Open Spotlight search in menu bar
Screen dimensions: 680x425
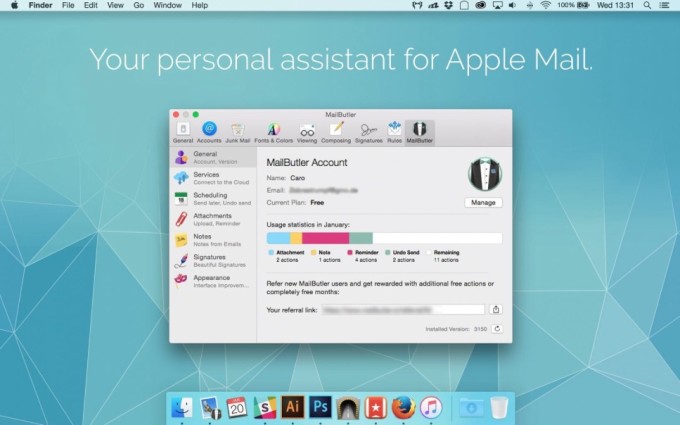[647, 5]
